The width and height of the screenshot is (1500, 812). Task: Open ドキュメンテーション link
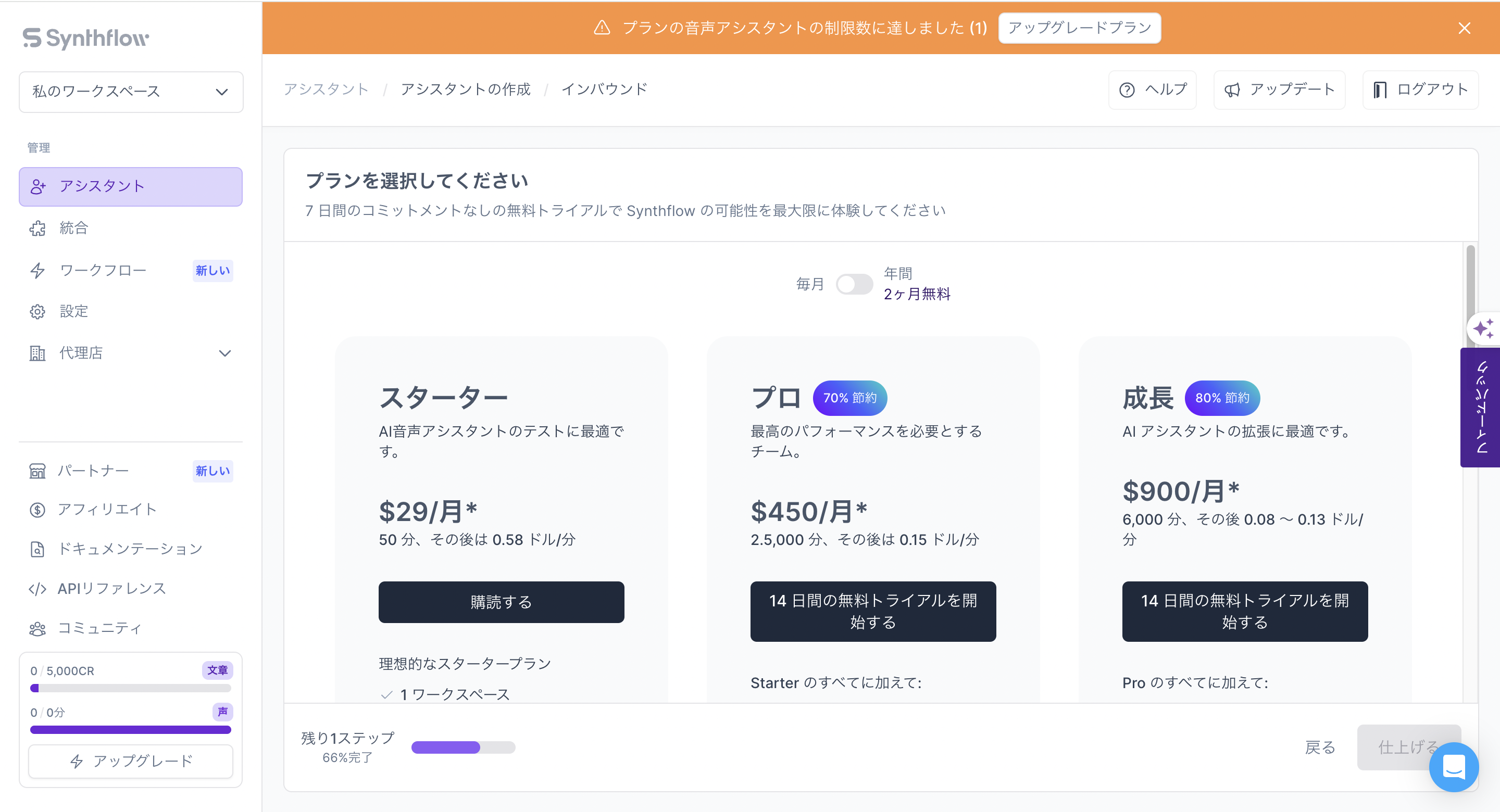tap(131, 549)
